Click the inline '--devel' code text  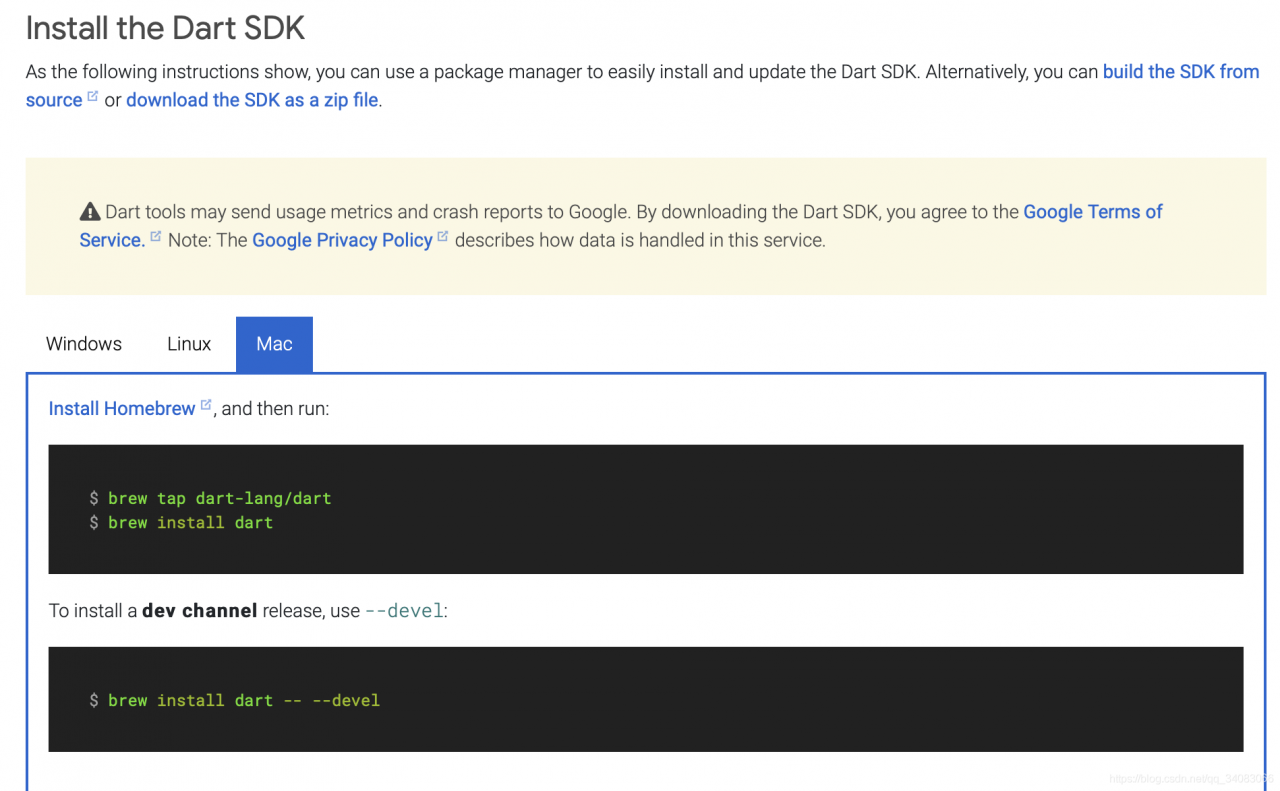404,610
